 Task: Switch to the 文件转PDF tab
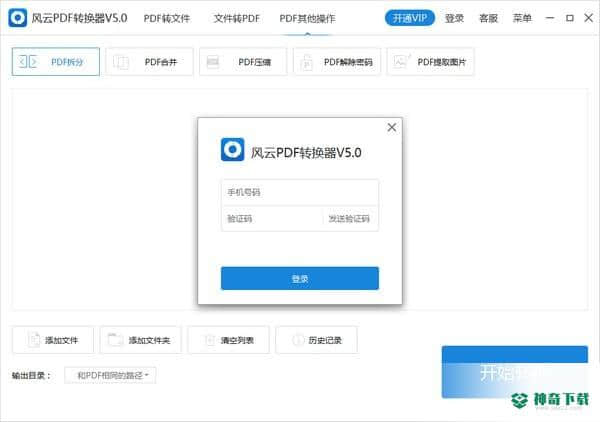[236, 18]
